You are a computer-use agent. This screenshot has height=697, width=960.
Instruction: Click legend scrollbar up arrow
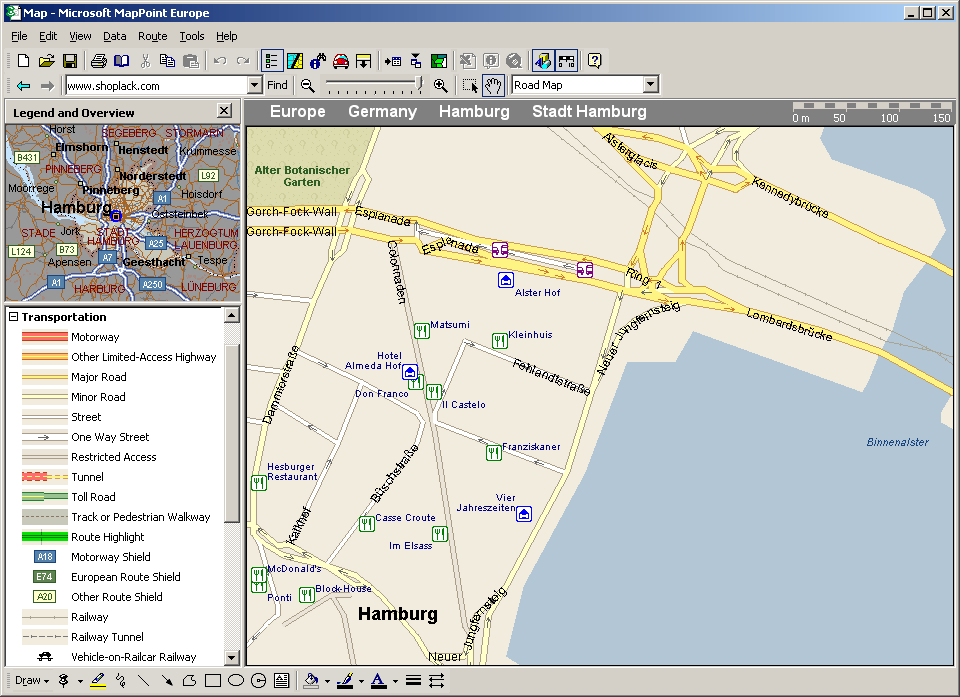tap(231, 315)
